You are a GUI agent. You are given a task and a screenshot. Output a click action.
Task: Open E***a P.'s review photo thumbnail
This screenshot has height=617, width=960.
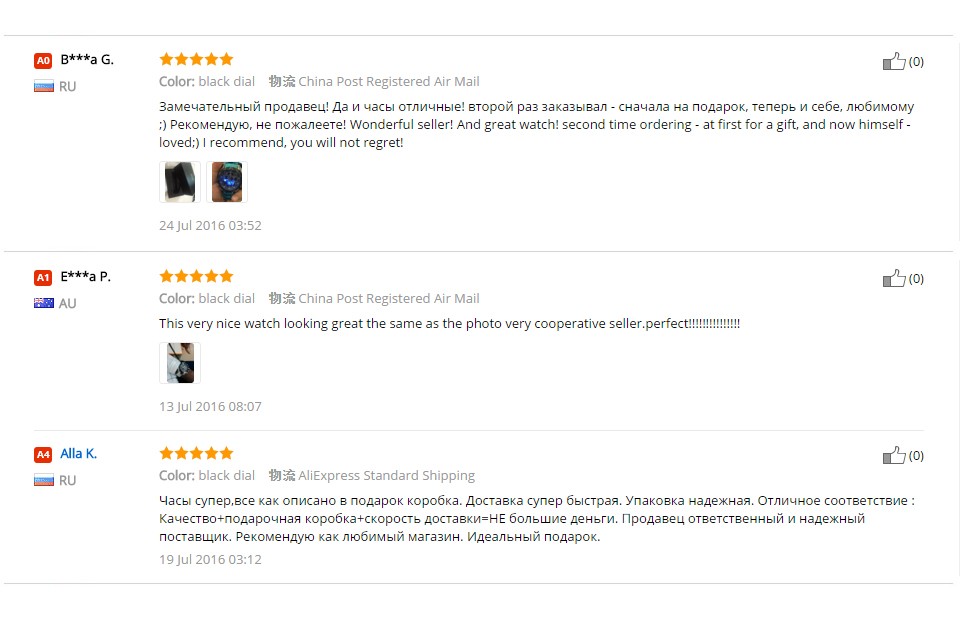180,363
